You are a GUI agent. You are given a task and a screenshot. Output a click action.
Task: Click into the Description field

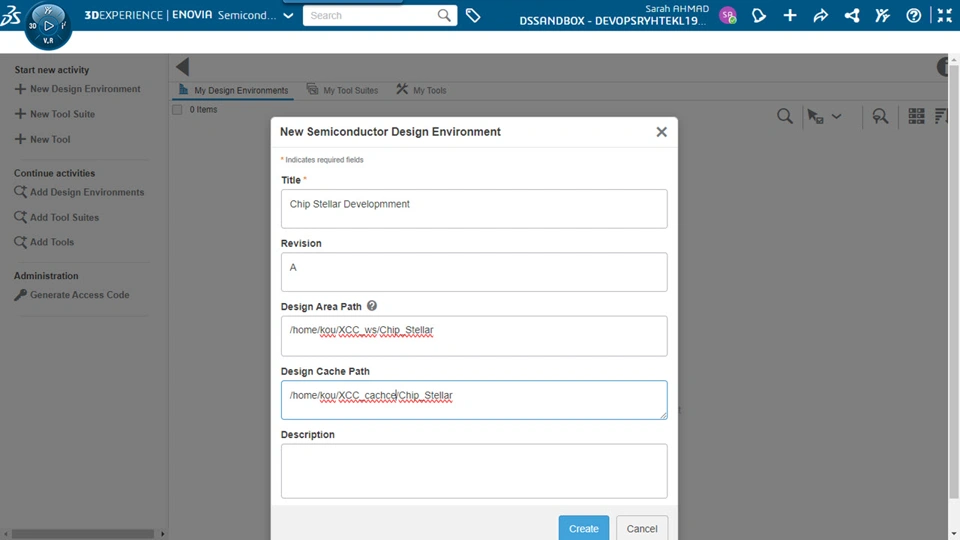point(474,471)
